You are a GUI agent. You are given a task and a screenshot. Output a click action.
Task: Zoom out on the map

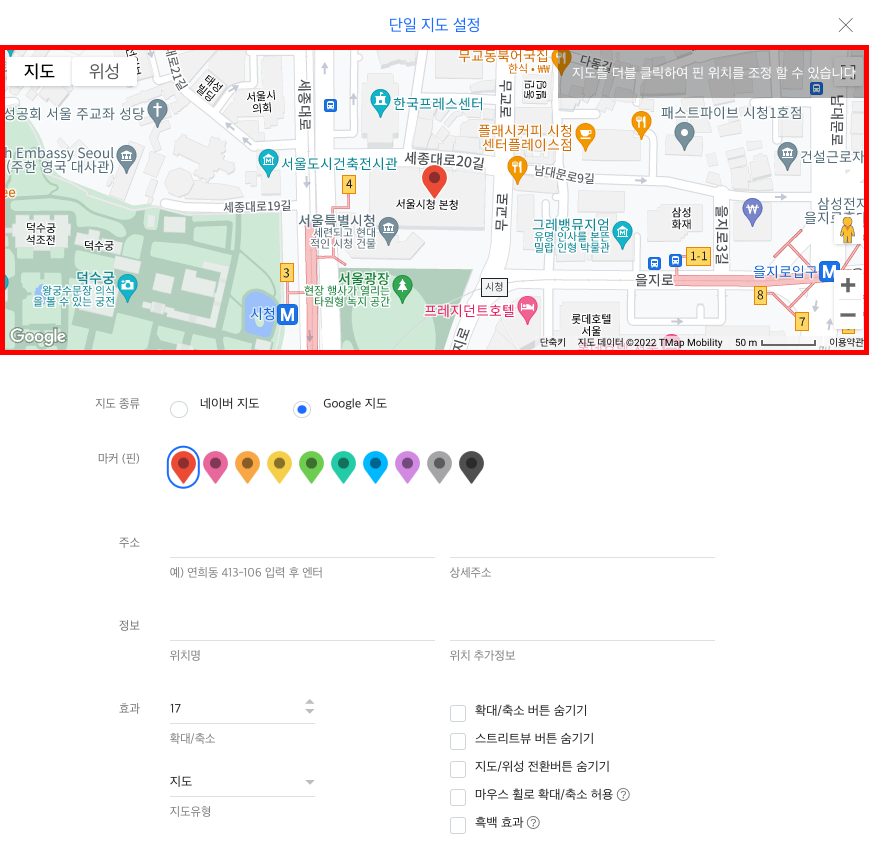click(x=847, y=315)
